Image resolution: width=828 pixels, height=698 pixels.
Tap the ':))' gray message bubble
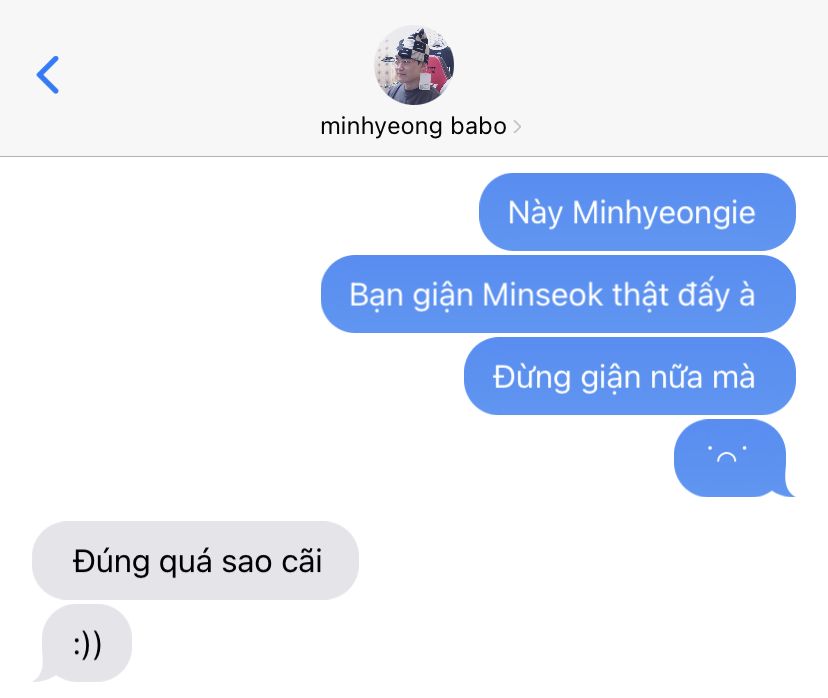87,643
